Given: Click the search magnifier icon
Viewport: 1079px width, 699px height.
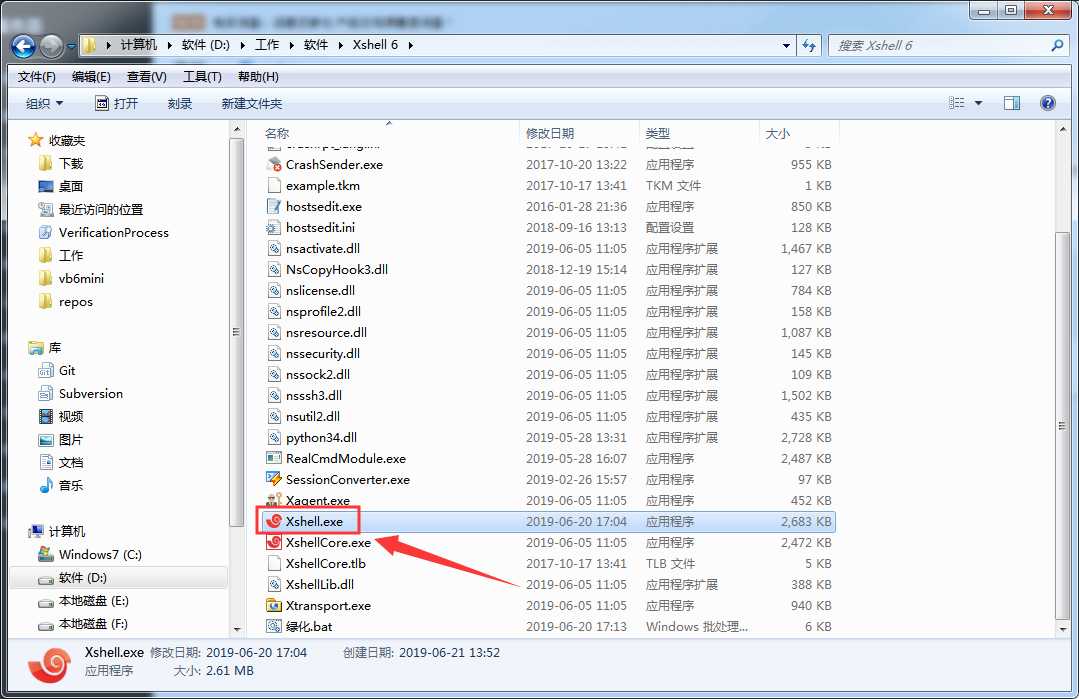Looking at the screenshot, I should pos(1058,45).
